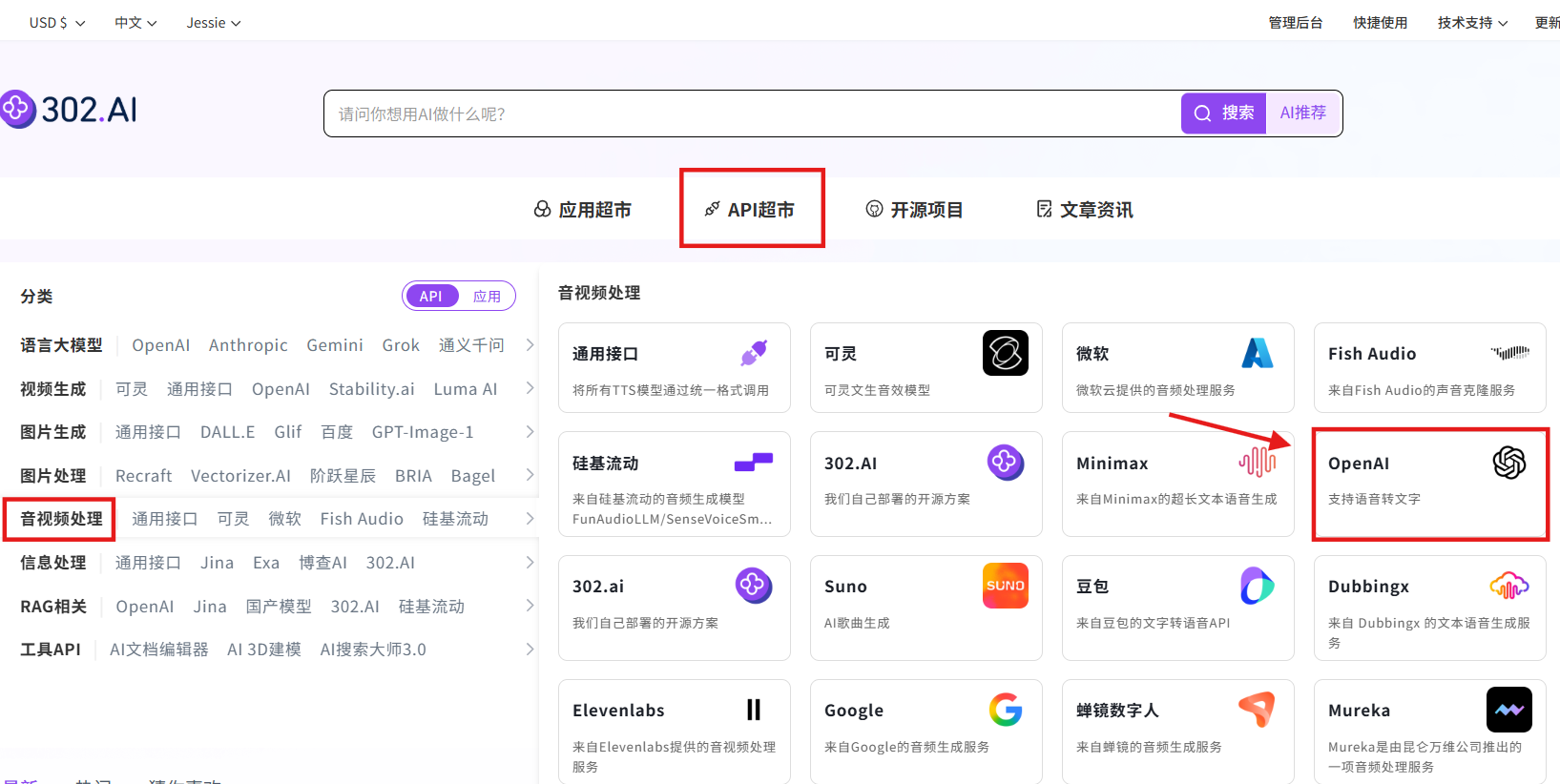Click the 302.AI card purple flower icon
Viewport: 1560px width, 784px height.
tap(1006, 463)
